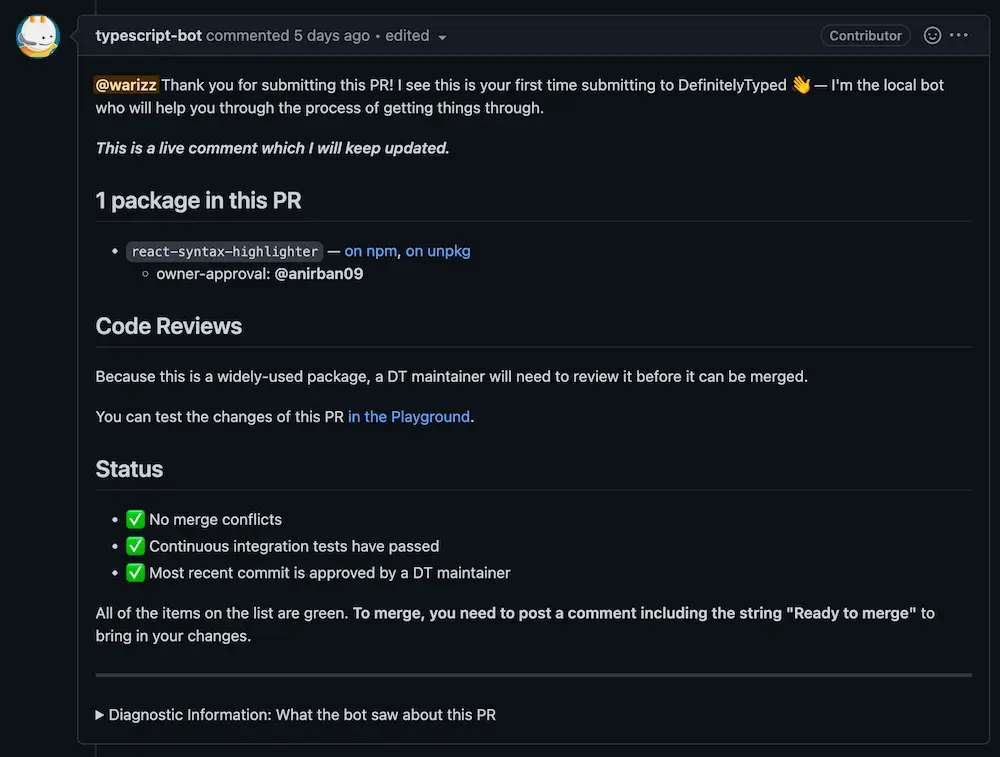Select 'This is a live comment' italic text
This screenshot has height=757, width=1000.
click(x=272, y=148)
